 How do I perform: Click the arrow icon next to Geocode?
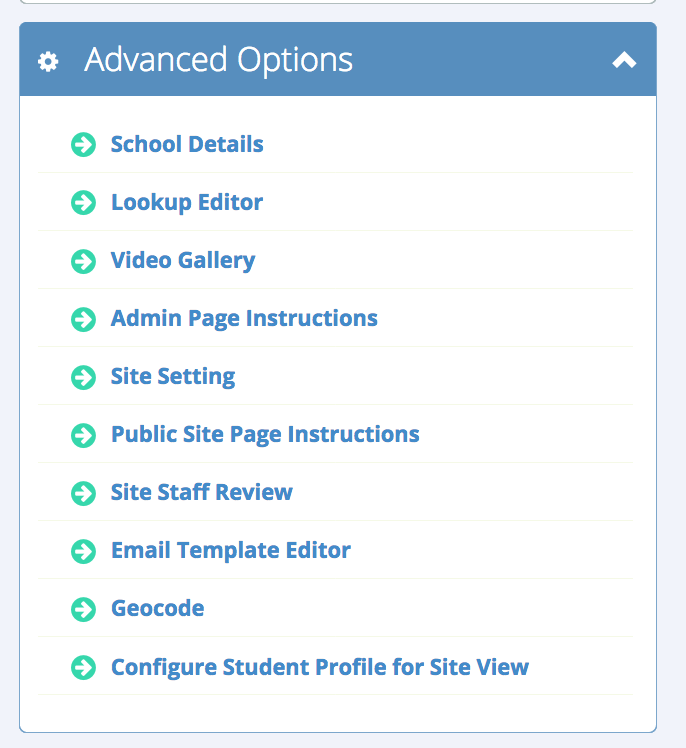[83, 609]
